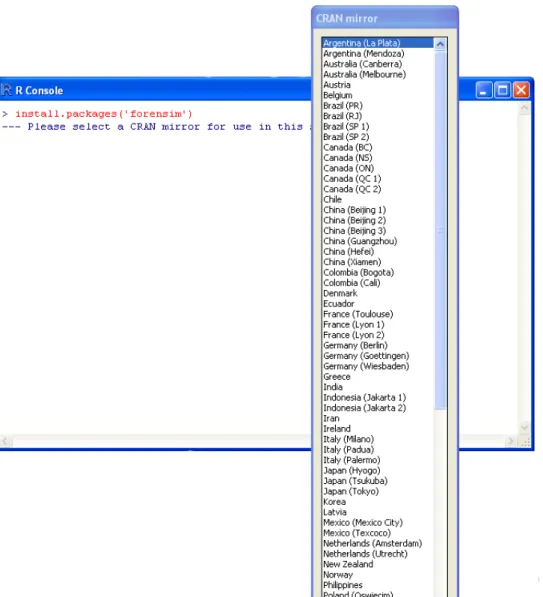
Task: Close the R Console window
Action: 521,91
